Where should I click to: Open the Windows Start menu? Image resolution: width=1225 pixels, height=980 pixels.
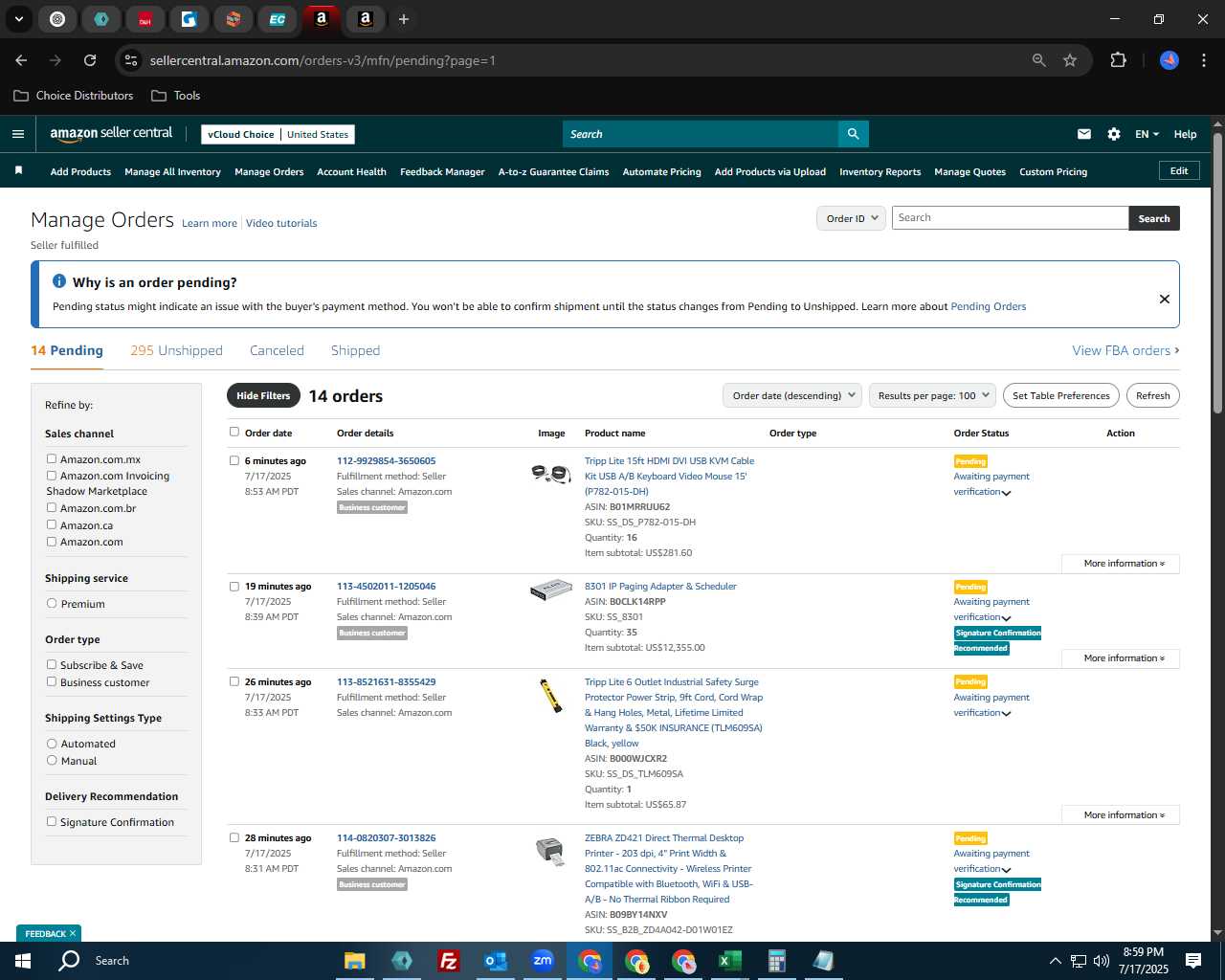click(x=22, y=961)
